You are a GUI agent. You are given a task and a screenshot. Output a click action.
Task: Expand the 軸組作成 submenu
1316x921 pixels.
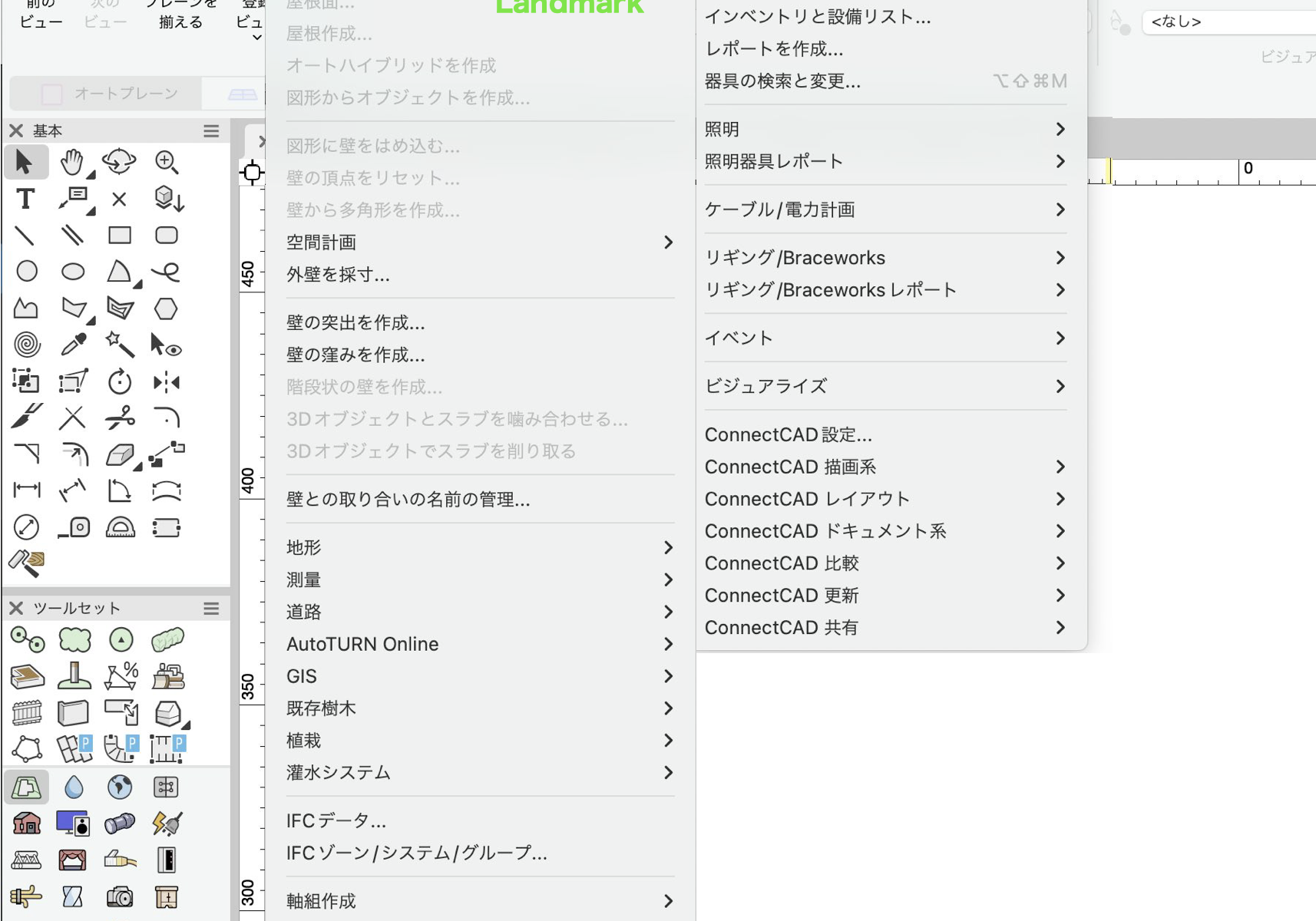tap(480, 902)
